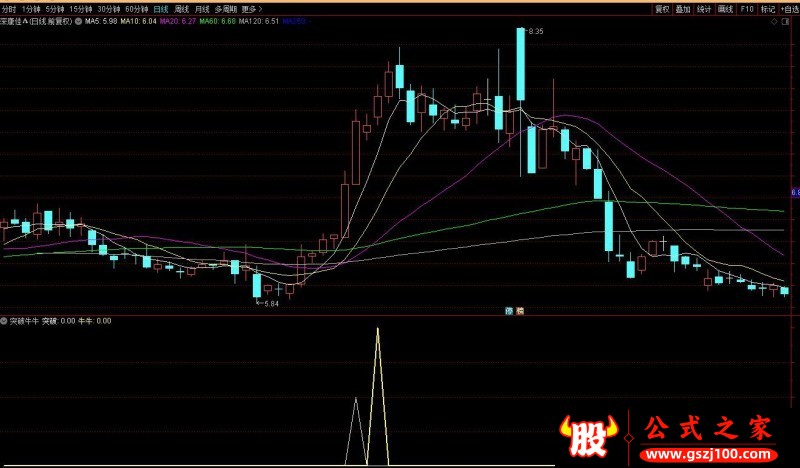
Task: Switch to the 月线 monthly chart
Action: click(x=202, y=9)
